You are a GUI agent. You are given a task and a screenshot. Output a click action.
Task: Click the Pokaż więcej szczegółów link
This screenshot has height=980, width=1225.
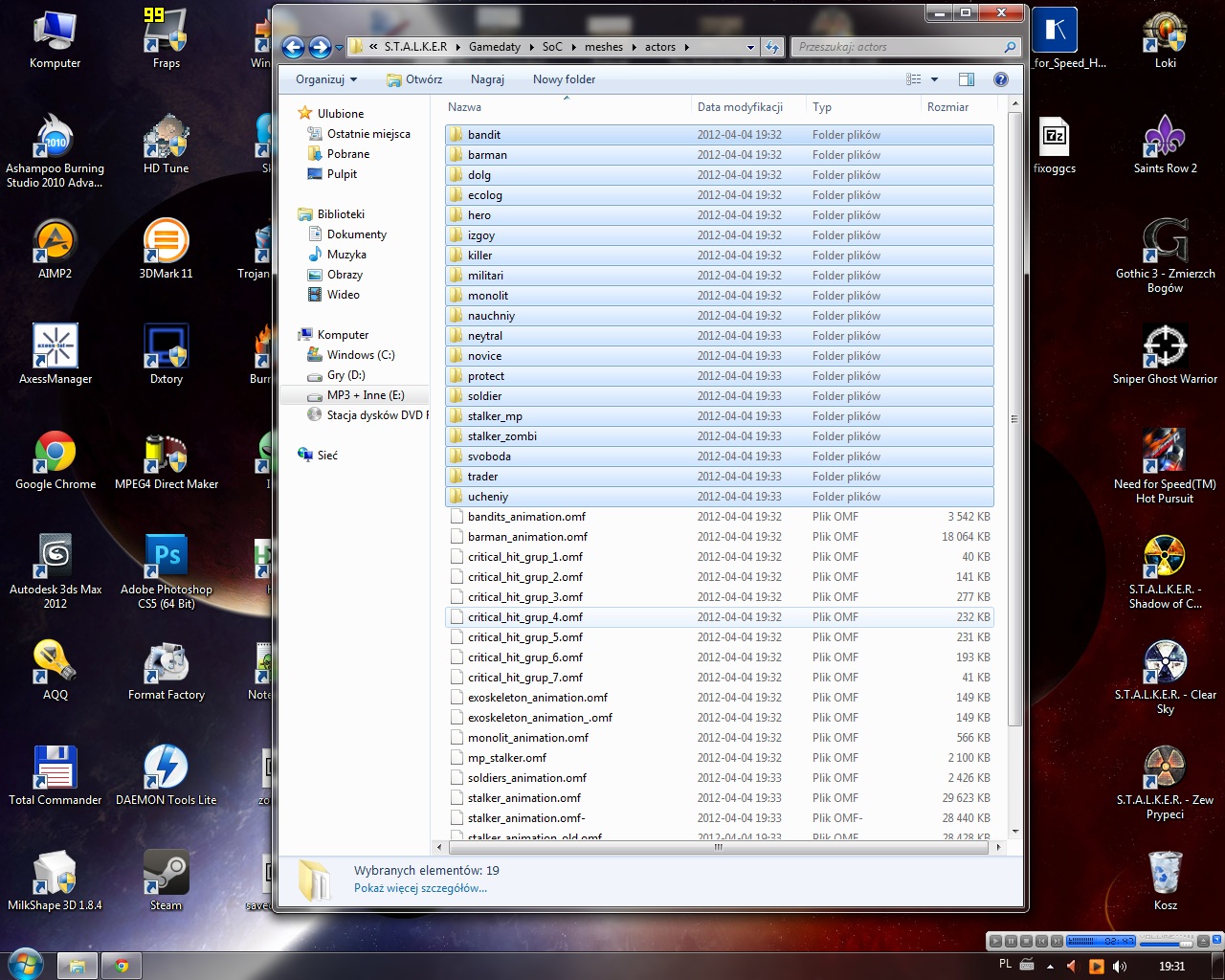[x=420, y=888]
